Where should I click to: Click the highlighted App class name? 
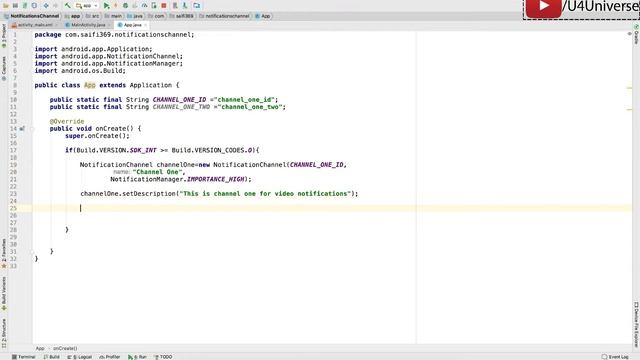(x=90, y=85)
